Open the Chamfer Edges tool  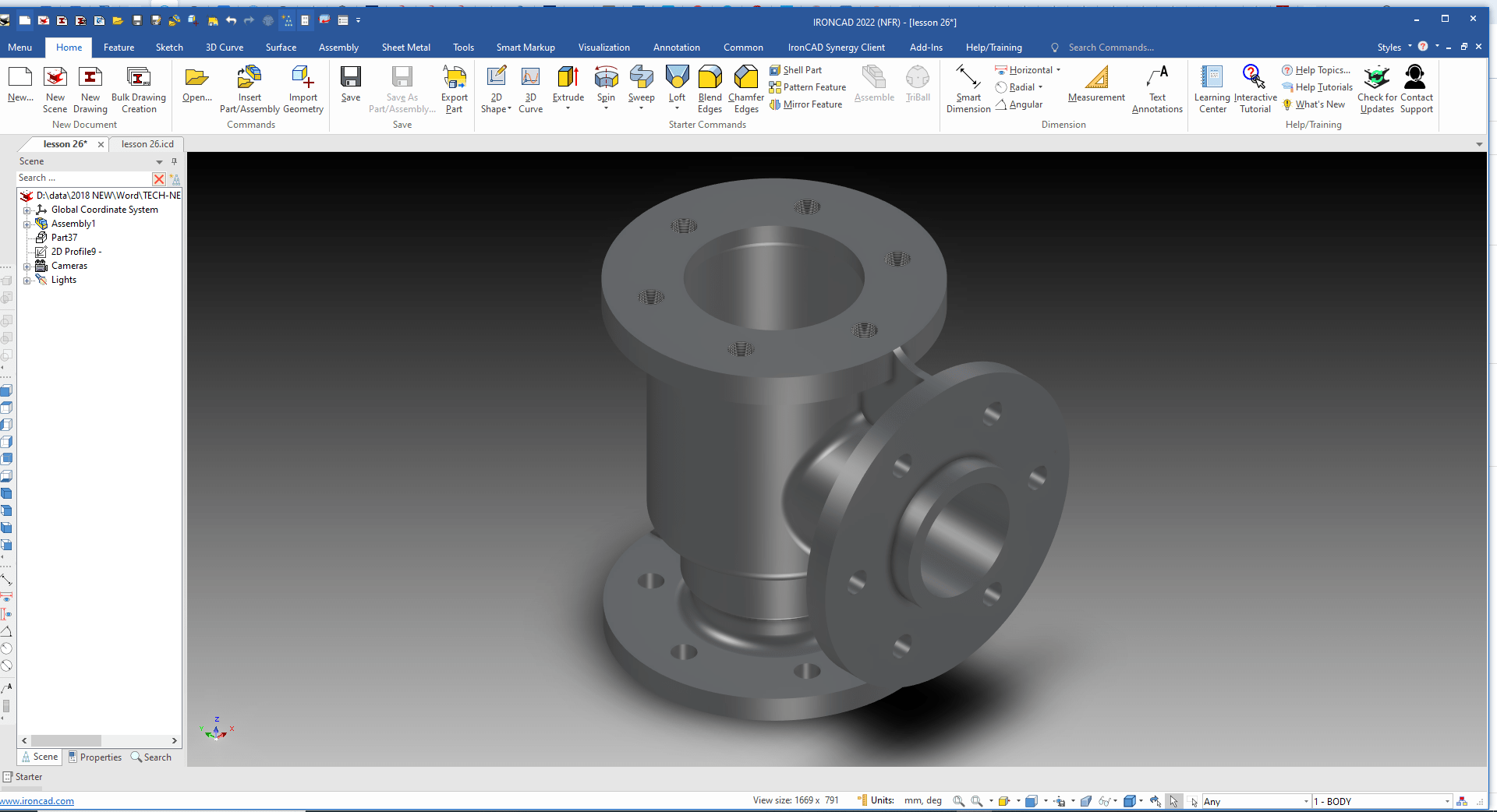click(x=745, y=87)
